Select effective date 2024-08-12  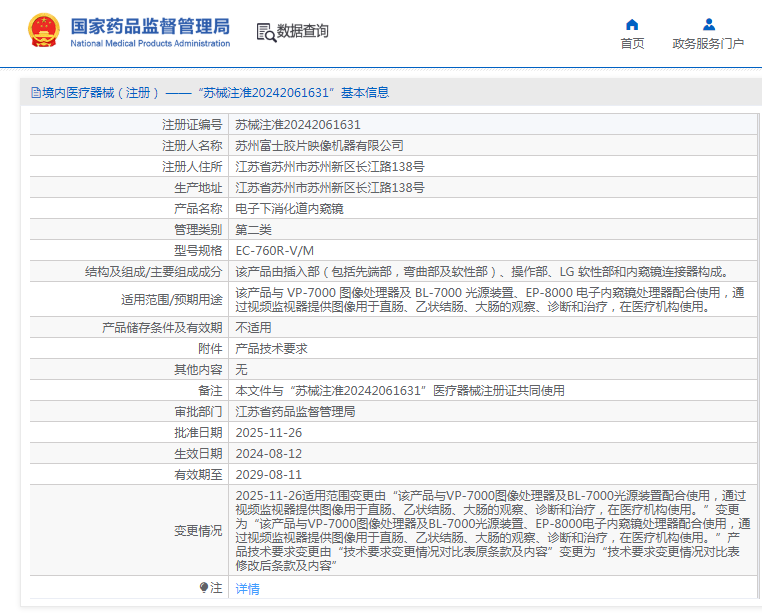[x=269, y=454]
